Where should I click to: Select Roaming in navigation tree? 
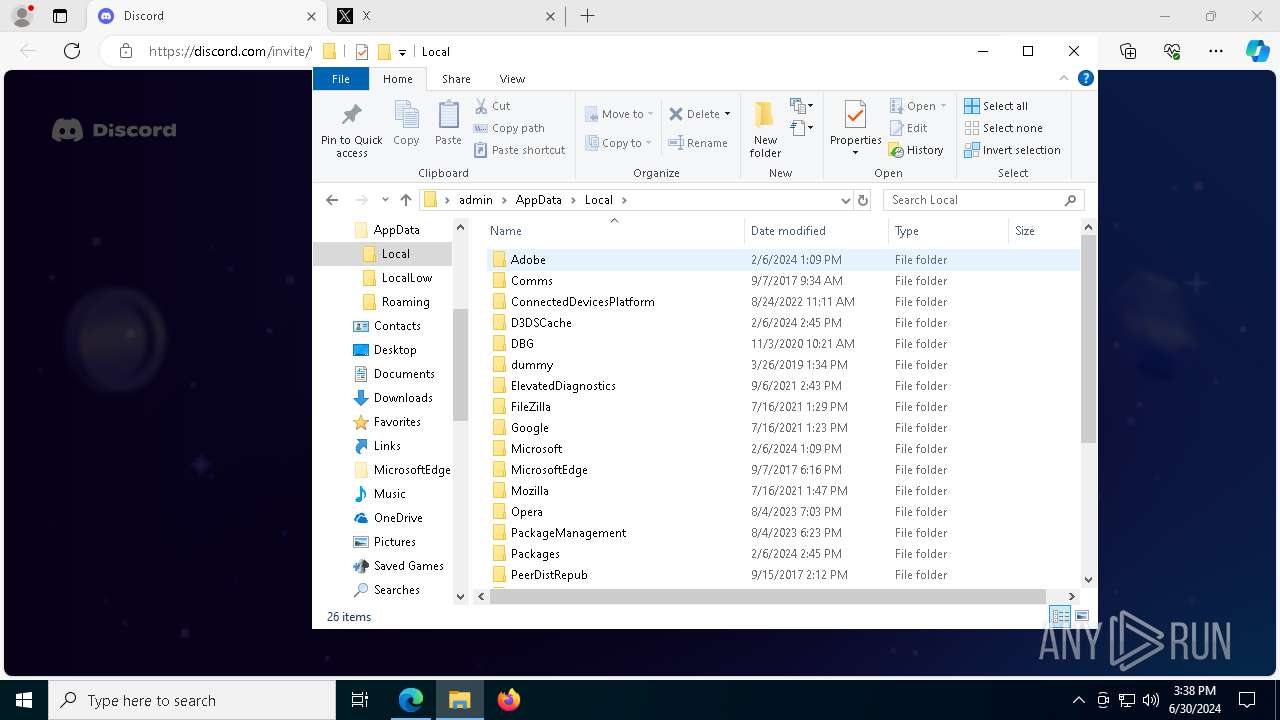click(x=405, y=302)
